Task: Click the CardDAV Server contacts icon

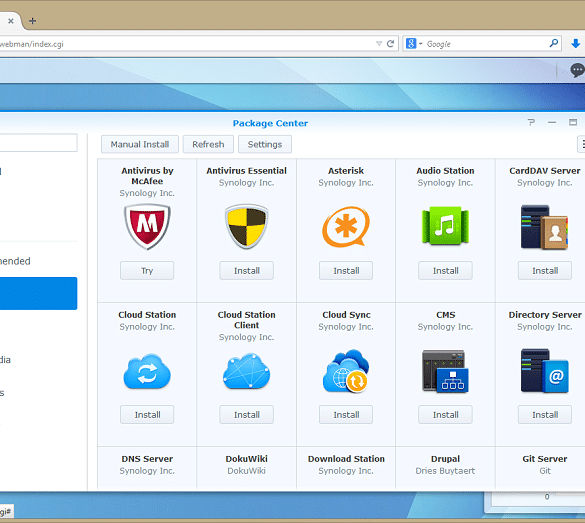Action: [x=544, y=227]
